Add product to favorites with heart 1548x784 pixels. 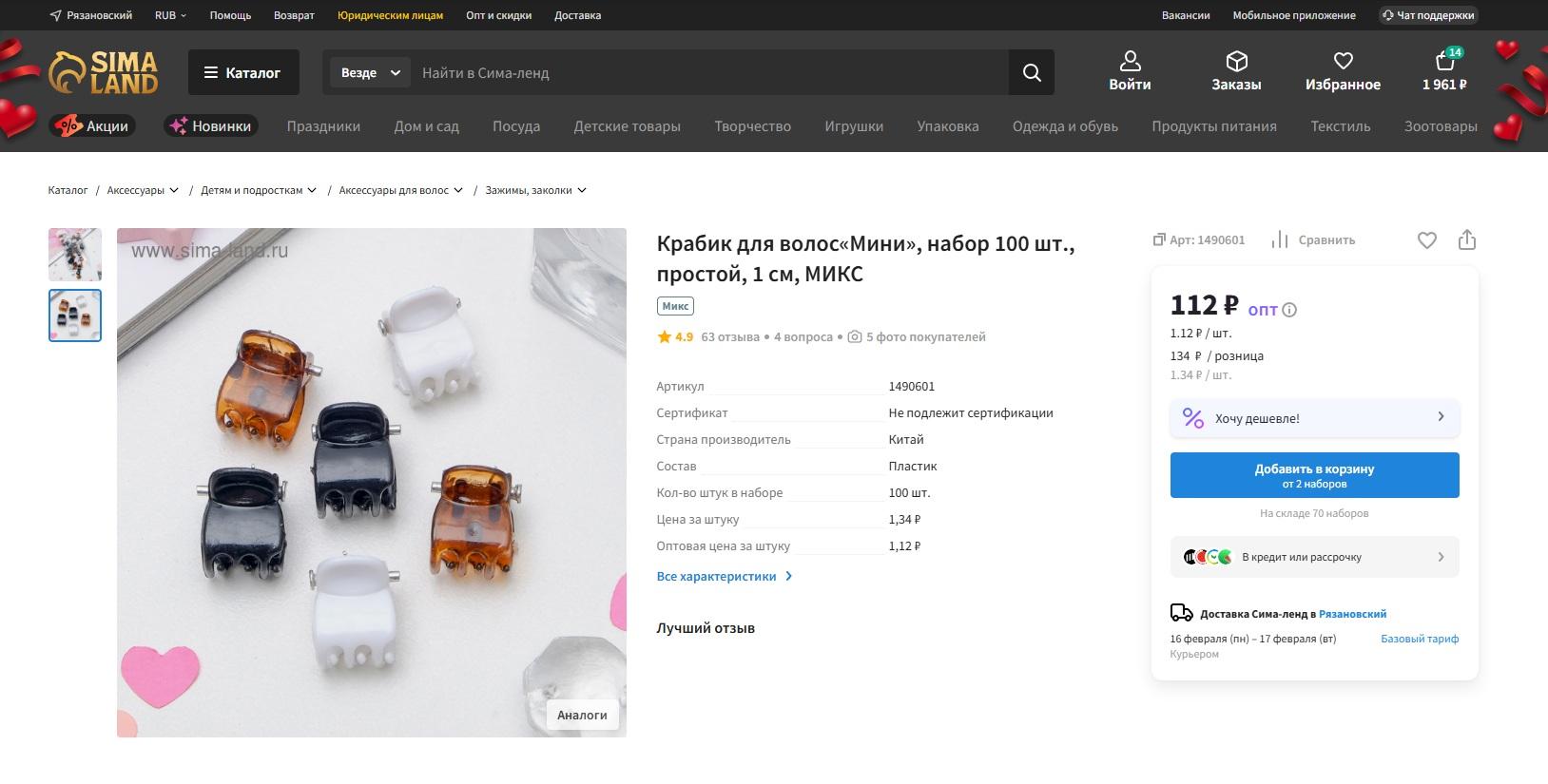tap(1426, 240)
